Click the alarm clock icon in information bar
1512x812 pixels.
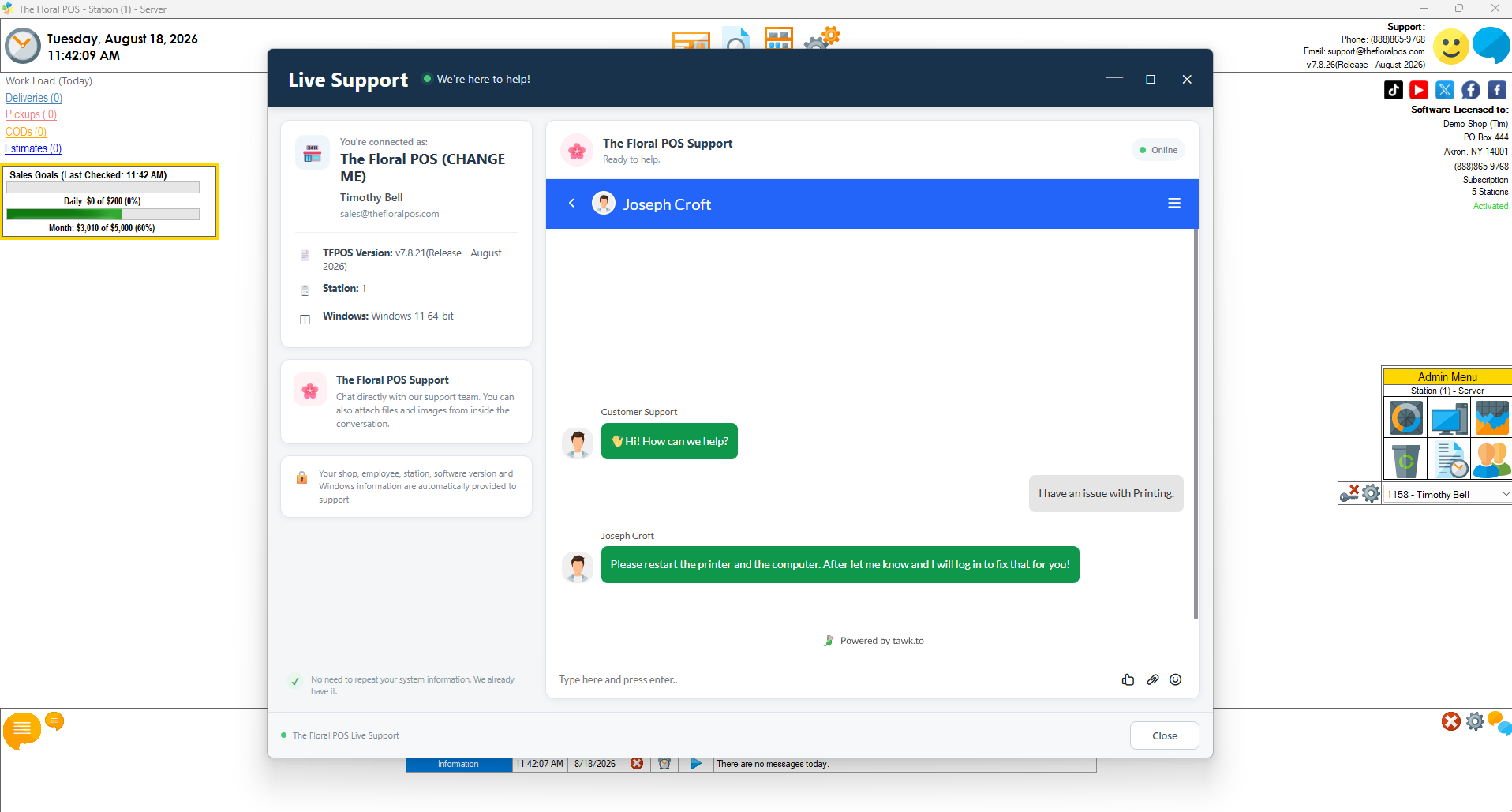[x=664, y=764]
